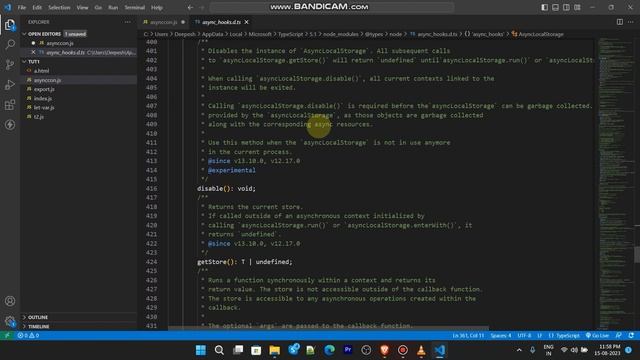Click LF end-of-line setting
Viewport: 640px width, 360px height.
540,335
